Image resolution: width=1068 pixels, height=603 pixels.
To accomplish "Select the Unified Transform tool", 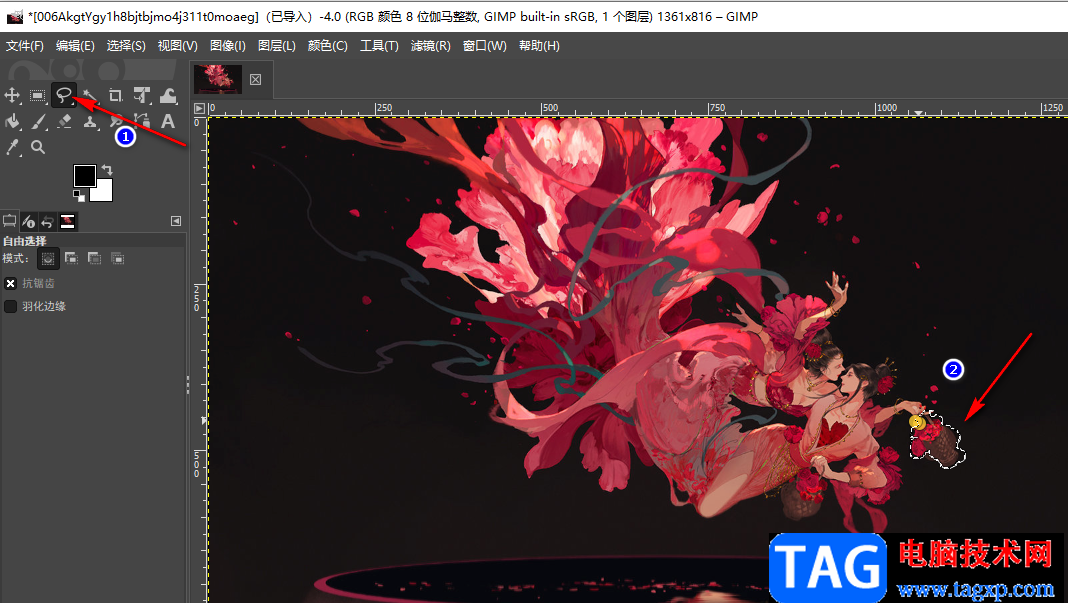I will 142,95.
